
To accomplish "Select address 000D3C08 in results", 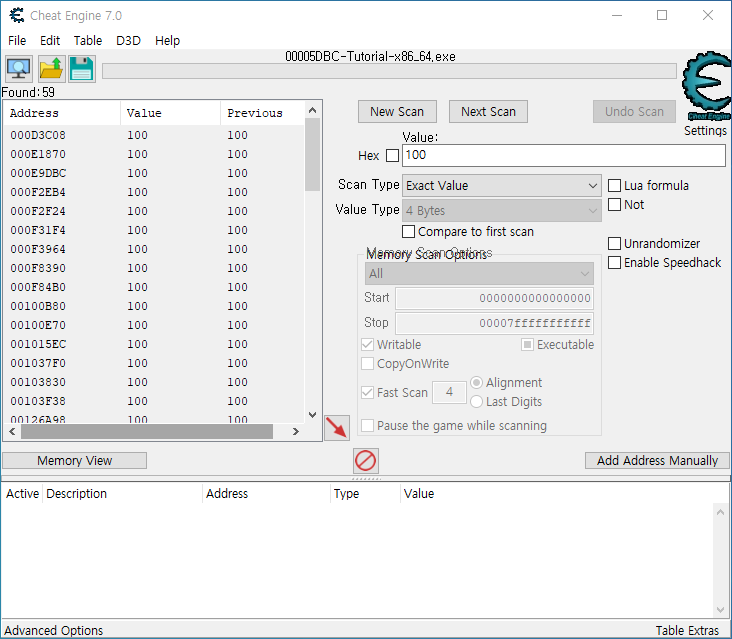I will tap(38, 135).
